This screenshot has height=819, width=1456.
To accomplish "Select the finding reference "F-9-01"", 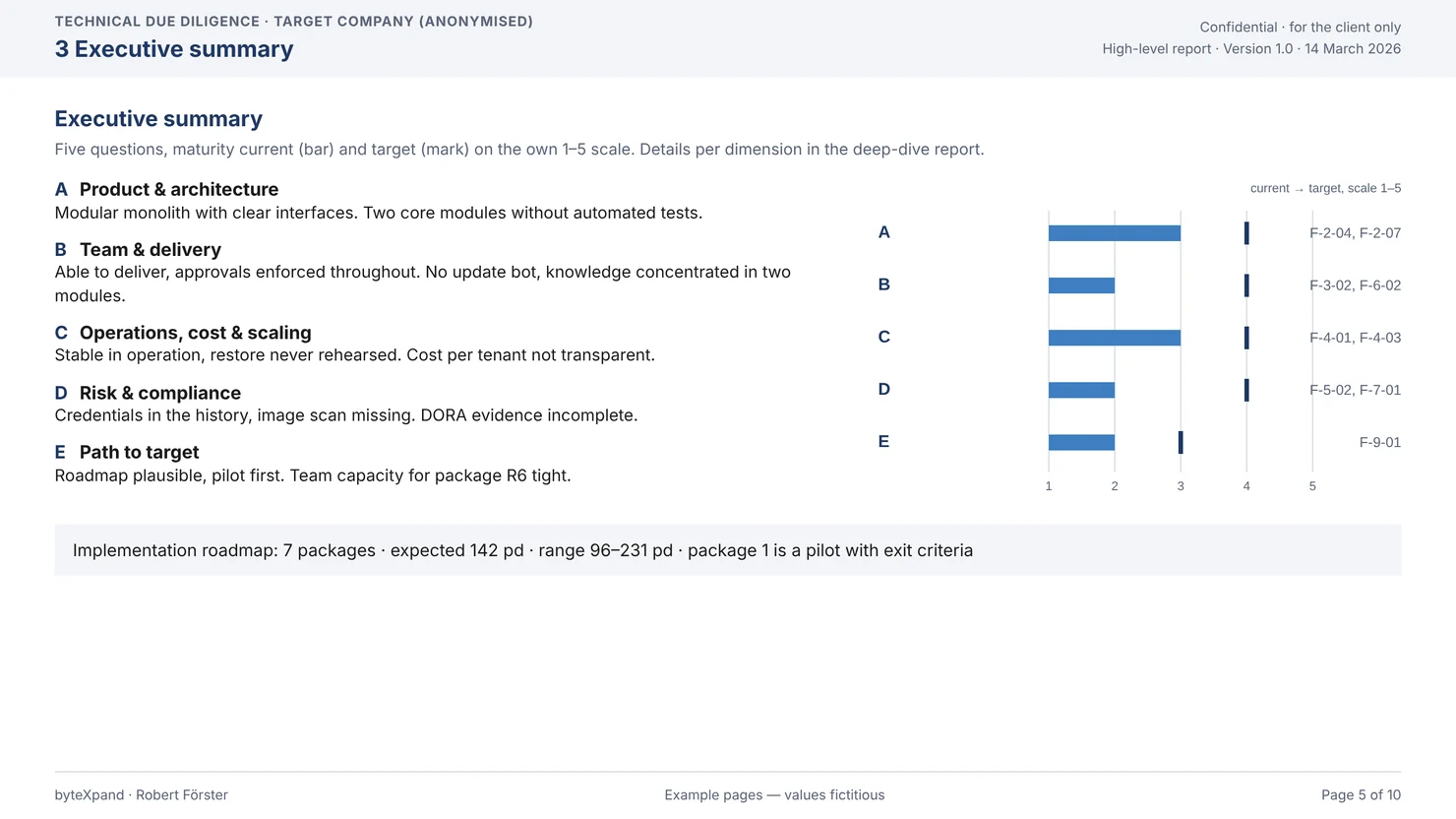I will [1380, 442].
